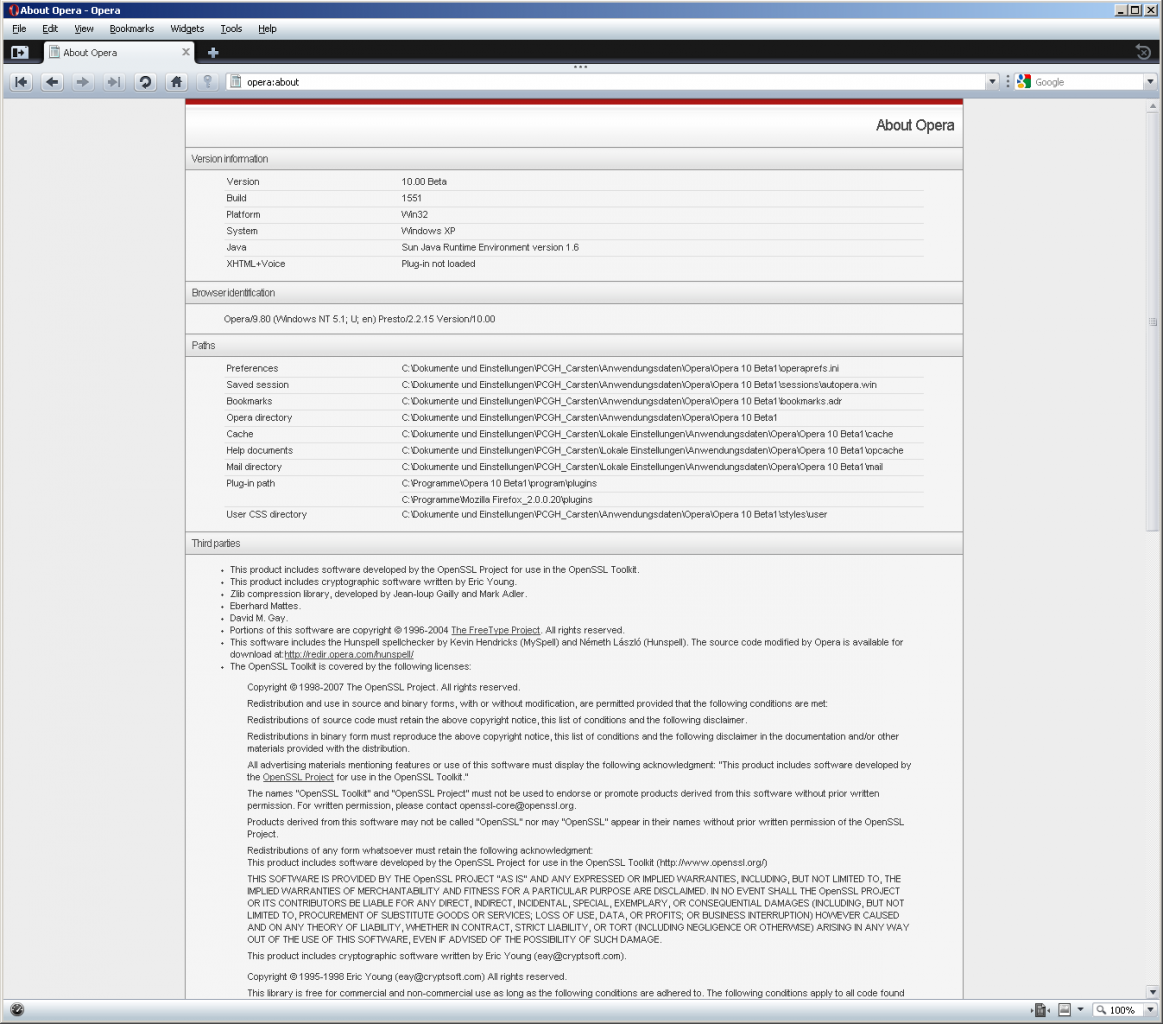1163x1024 pixels.
Task: Click the Opera logo in title bar
Action: coord(13,10)
